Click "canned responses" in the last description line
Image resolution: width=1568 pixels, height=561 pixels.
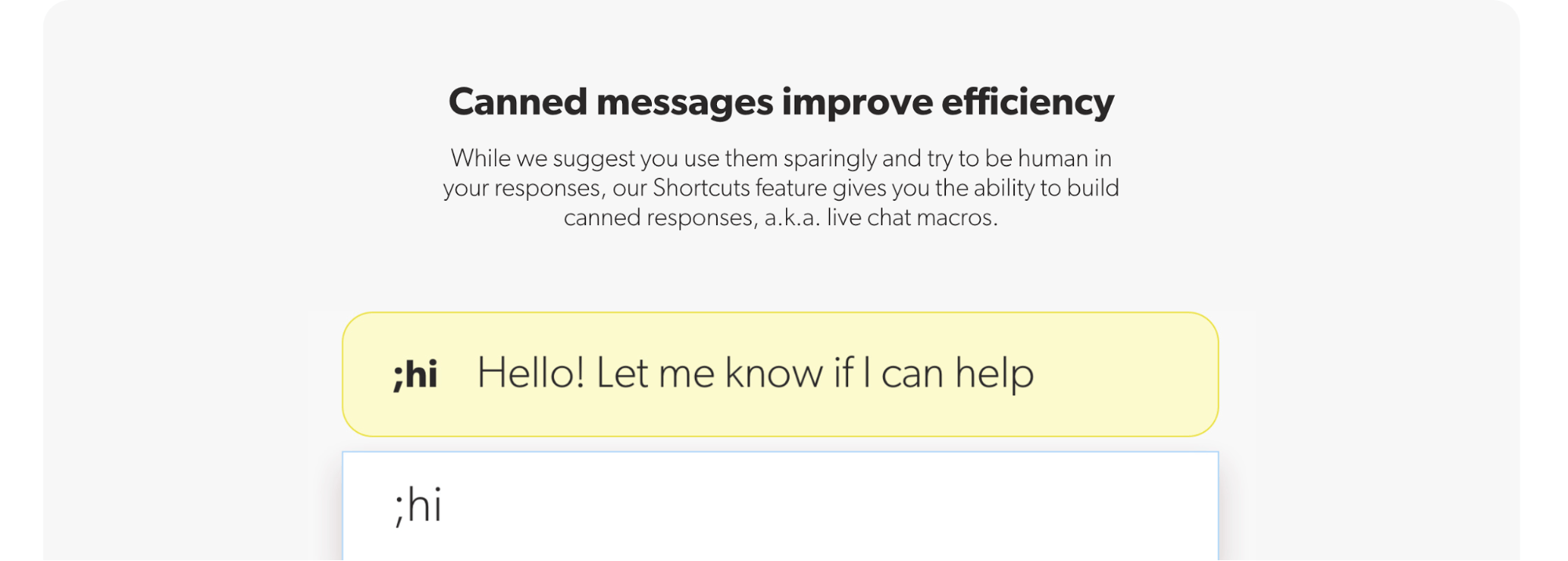tap(660, 217)
